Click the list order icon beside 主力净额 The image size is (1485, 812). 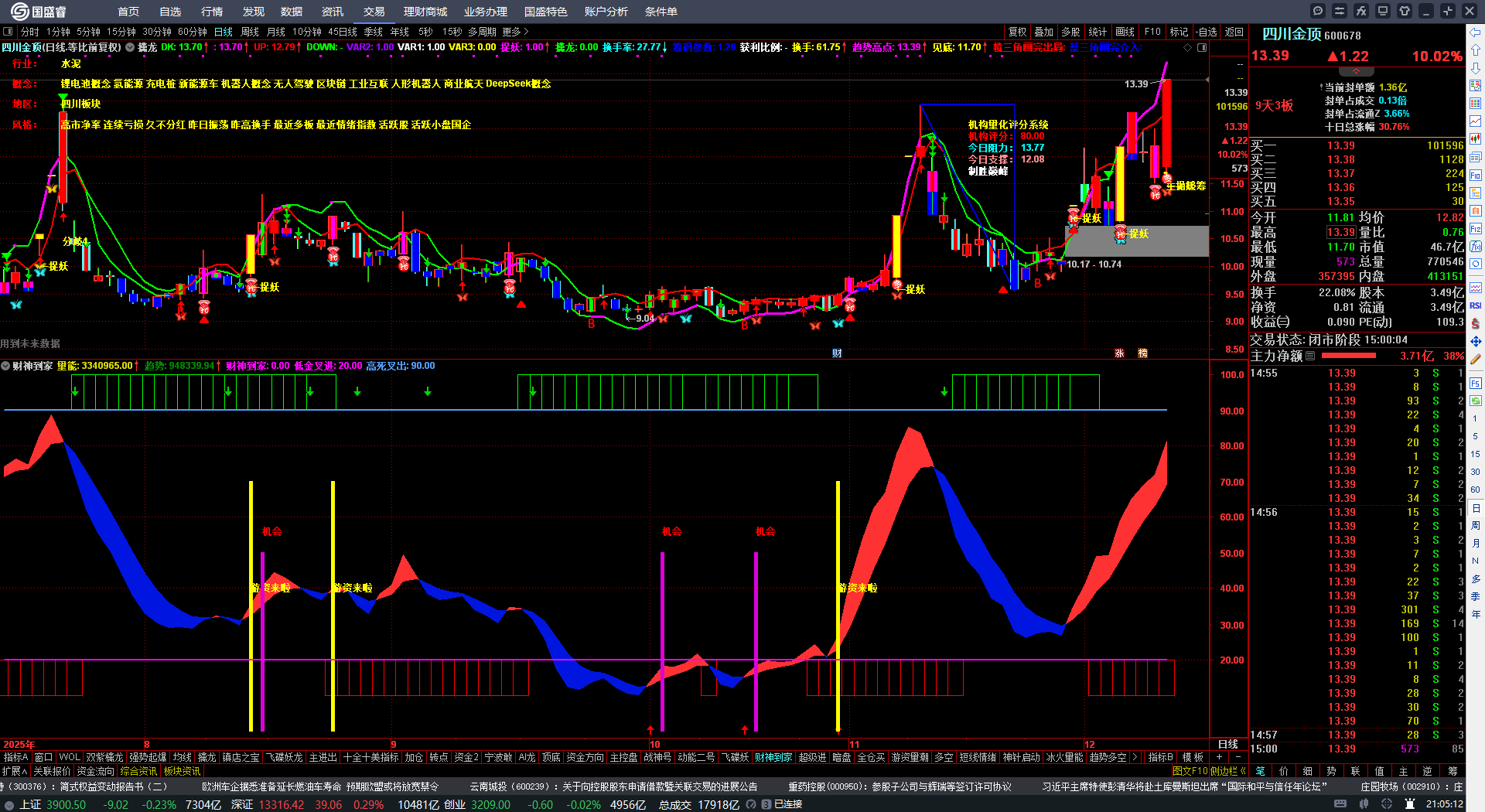[1310, 356]
